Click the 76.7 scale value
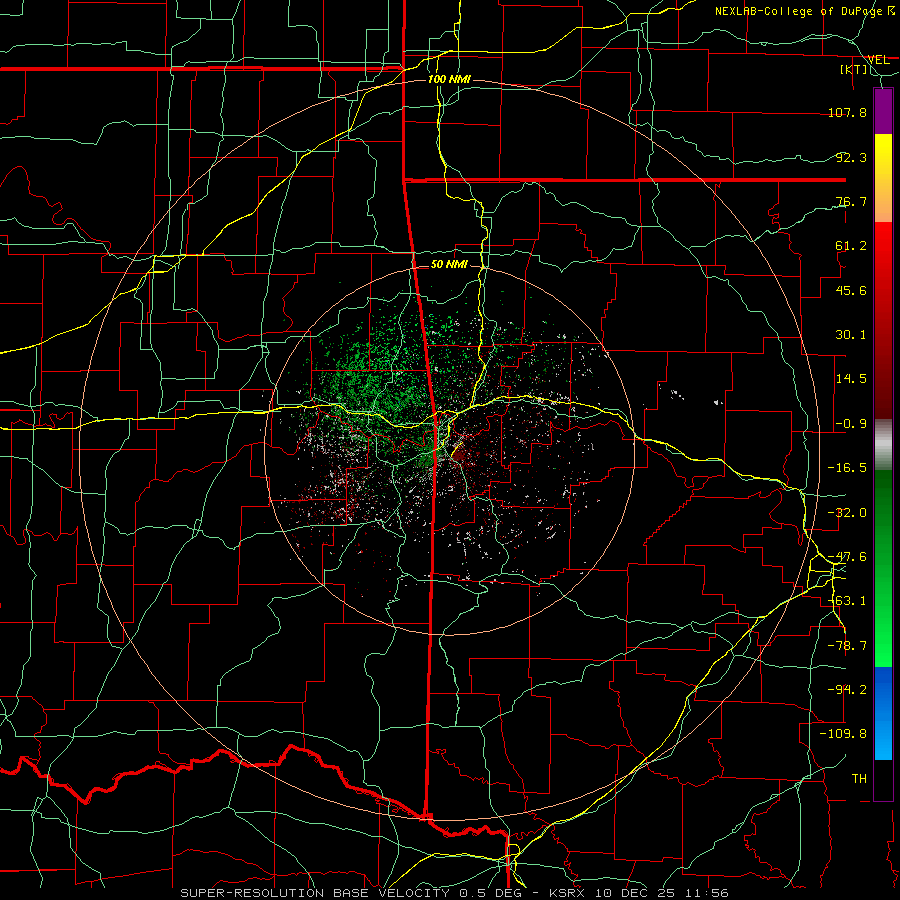900x900 pixels. click(851, 201)
